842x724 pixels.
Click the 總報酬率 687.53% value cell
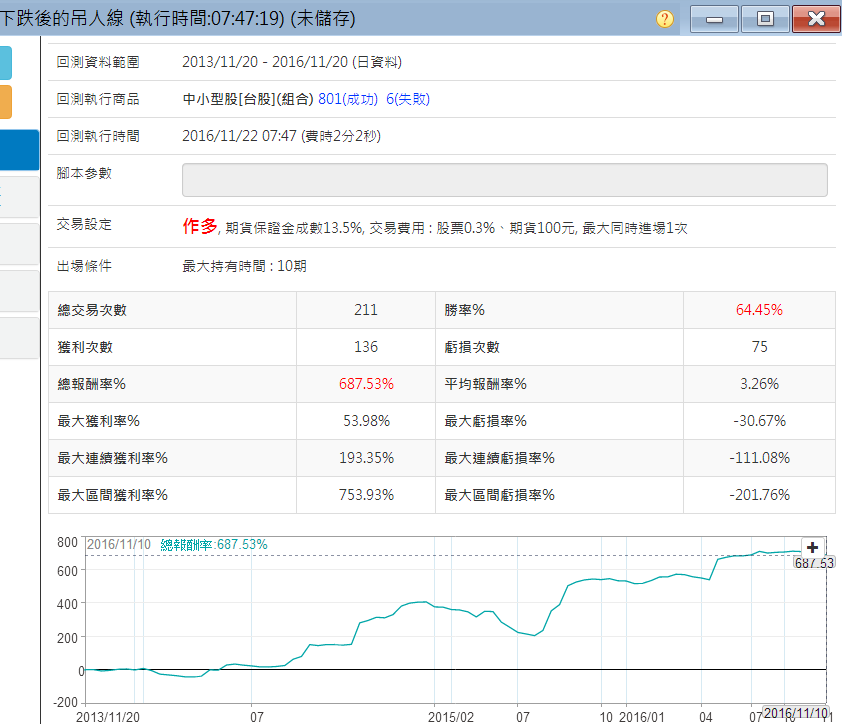[366, 384]
